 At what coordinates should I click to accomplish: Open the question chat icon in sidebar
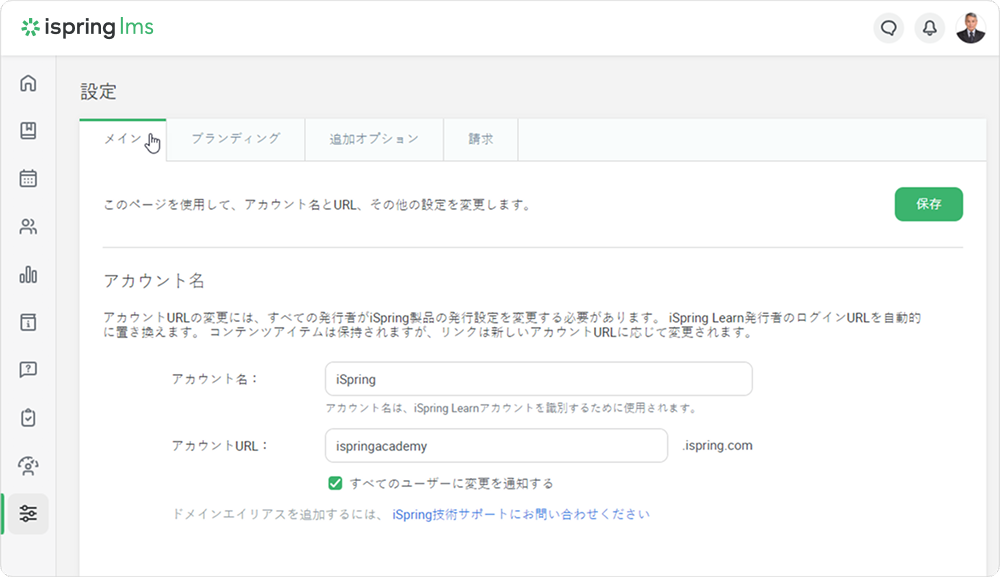click(28, 370)
